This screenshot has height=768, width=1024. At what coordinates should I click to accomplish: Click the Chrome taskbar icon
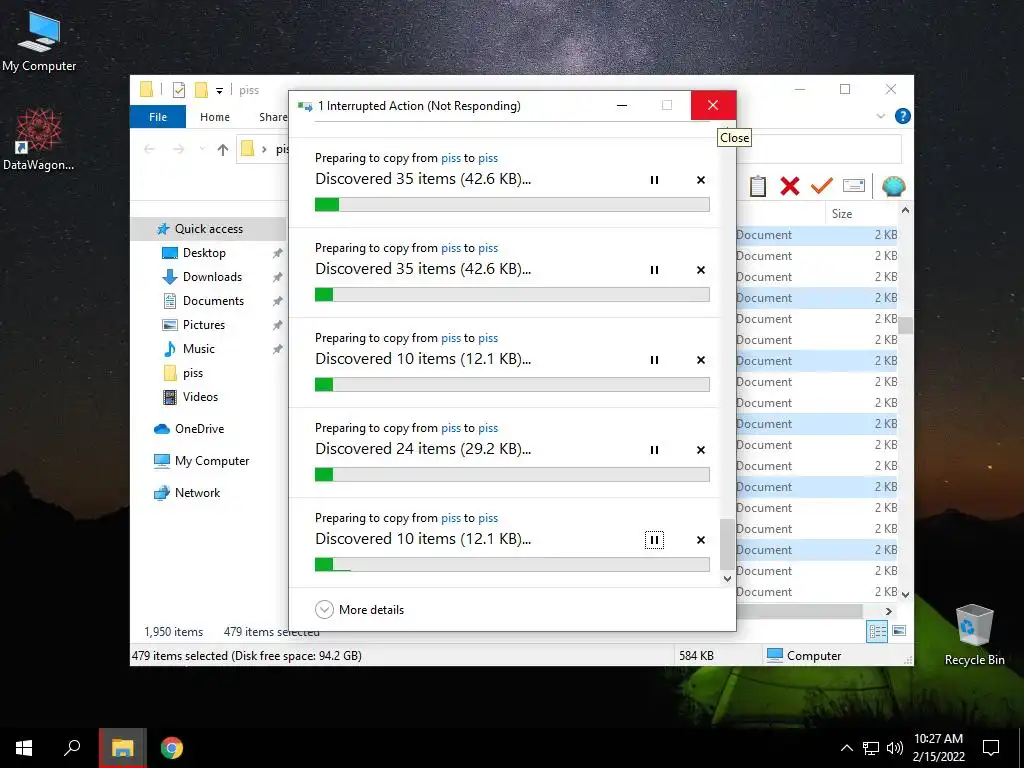172,748
